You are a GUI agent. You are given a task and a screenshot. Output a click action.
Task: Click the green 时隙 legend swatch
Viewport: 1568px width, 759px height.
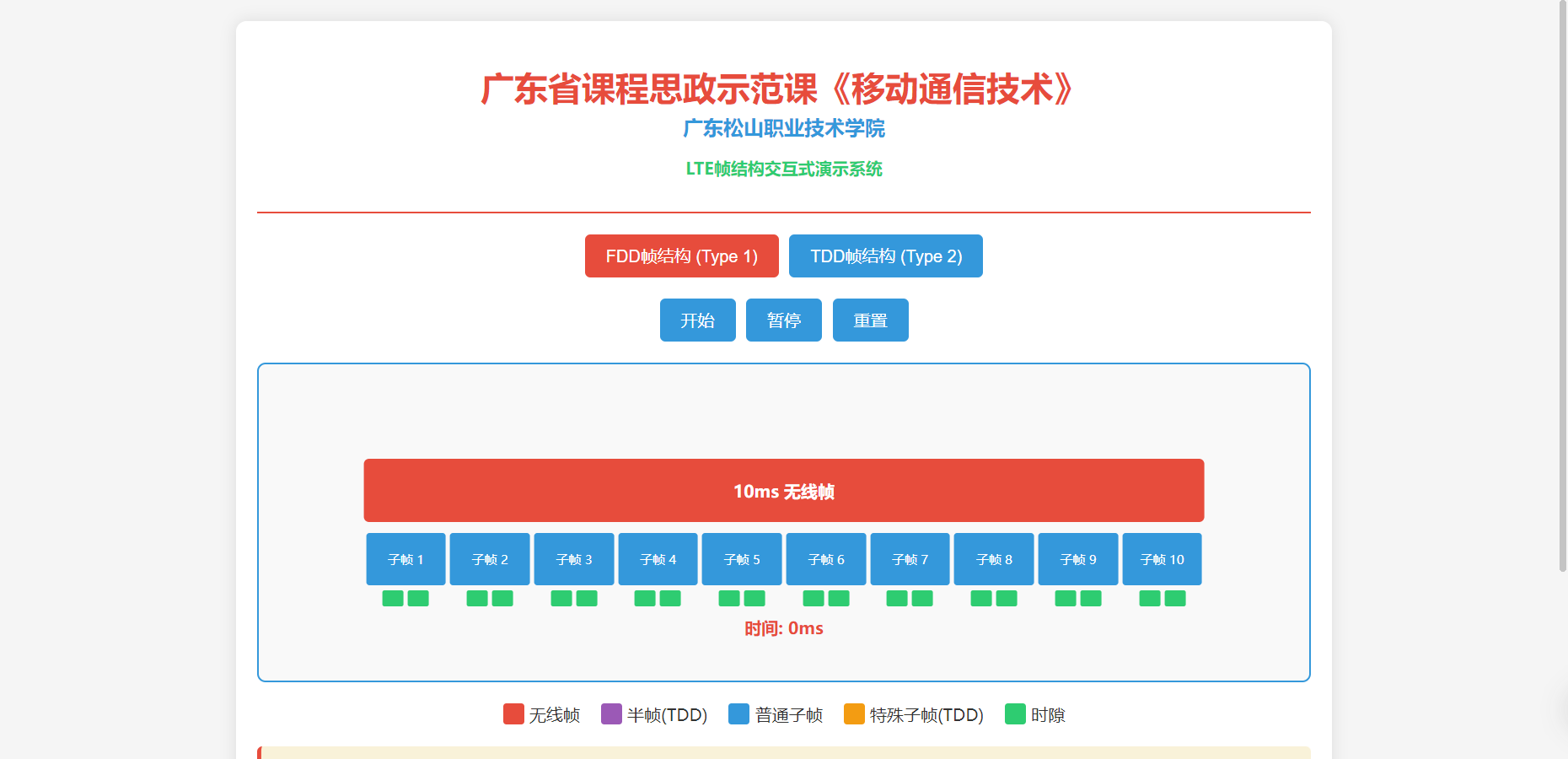(x=1015, y=714)
